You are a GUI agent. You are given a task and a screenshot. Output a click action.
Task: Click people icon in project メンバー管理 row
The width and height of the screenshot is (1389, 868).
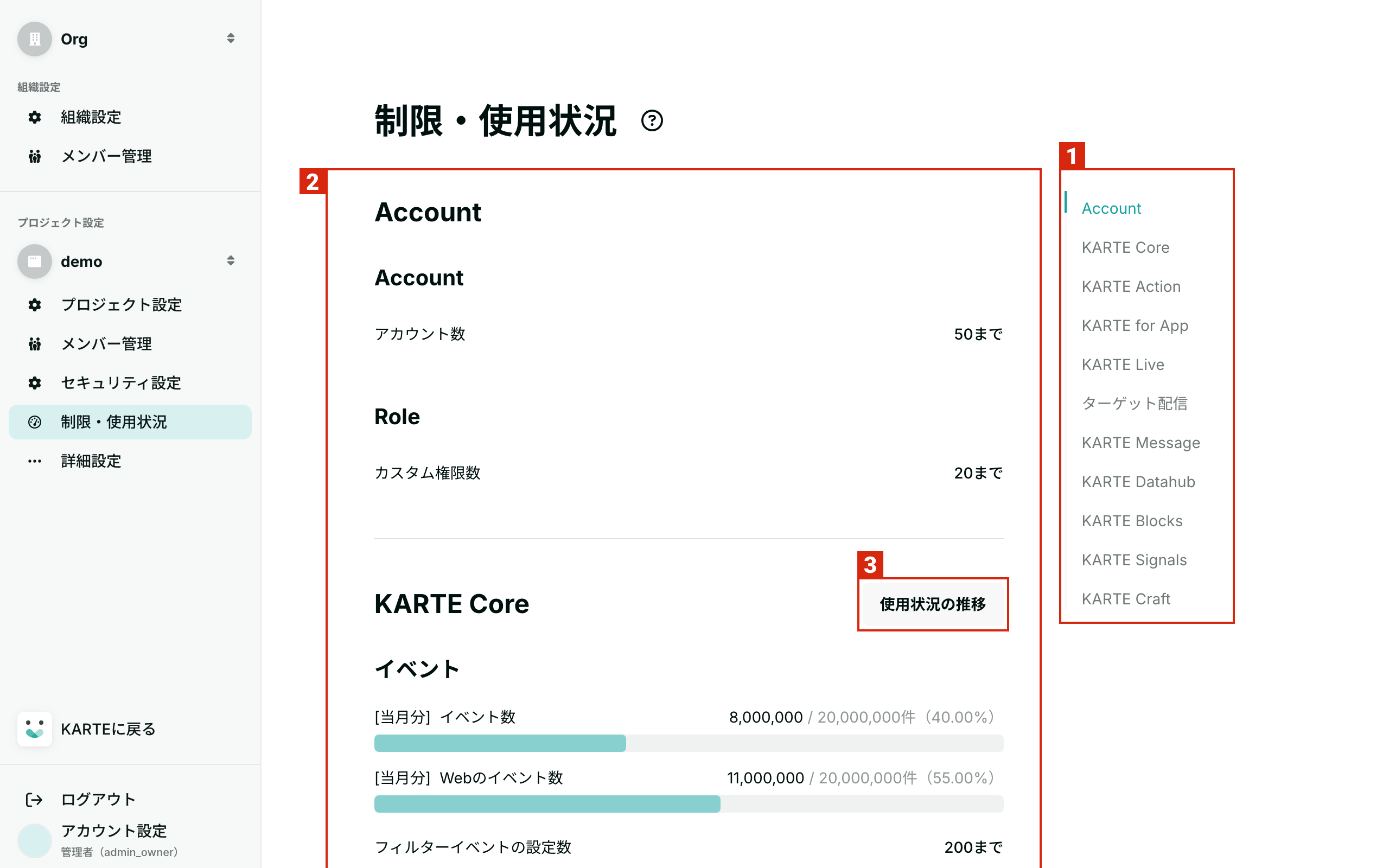tap(34, 344)
